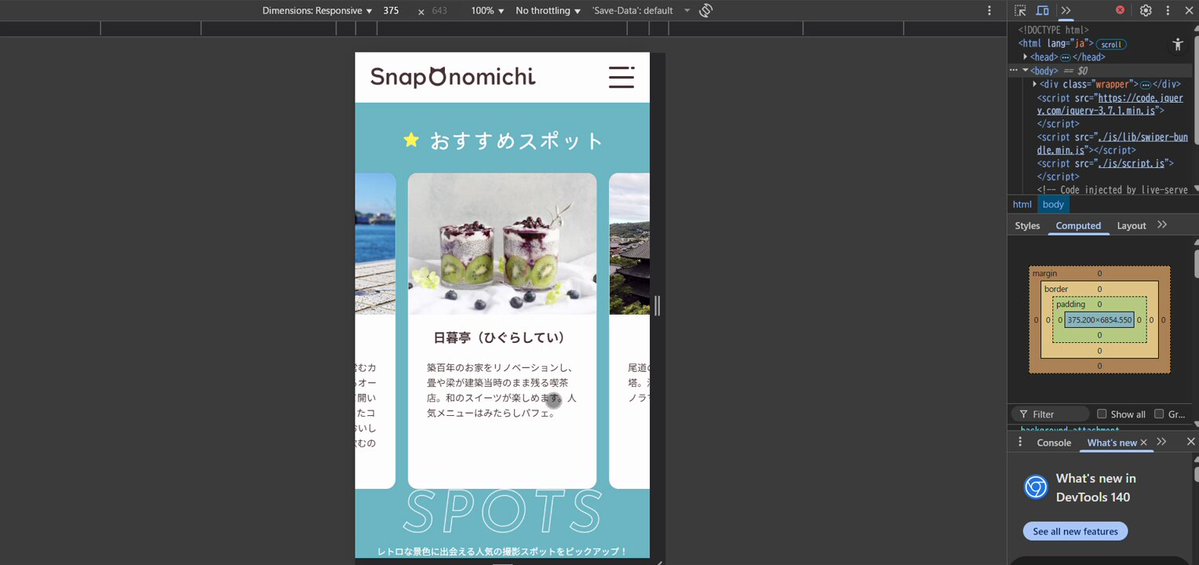Viewport: 1199px width, 565px height.
Task: Show more drawer tabs chevron
Action: click(1162, 443)
